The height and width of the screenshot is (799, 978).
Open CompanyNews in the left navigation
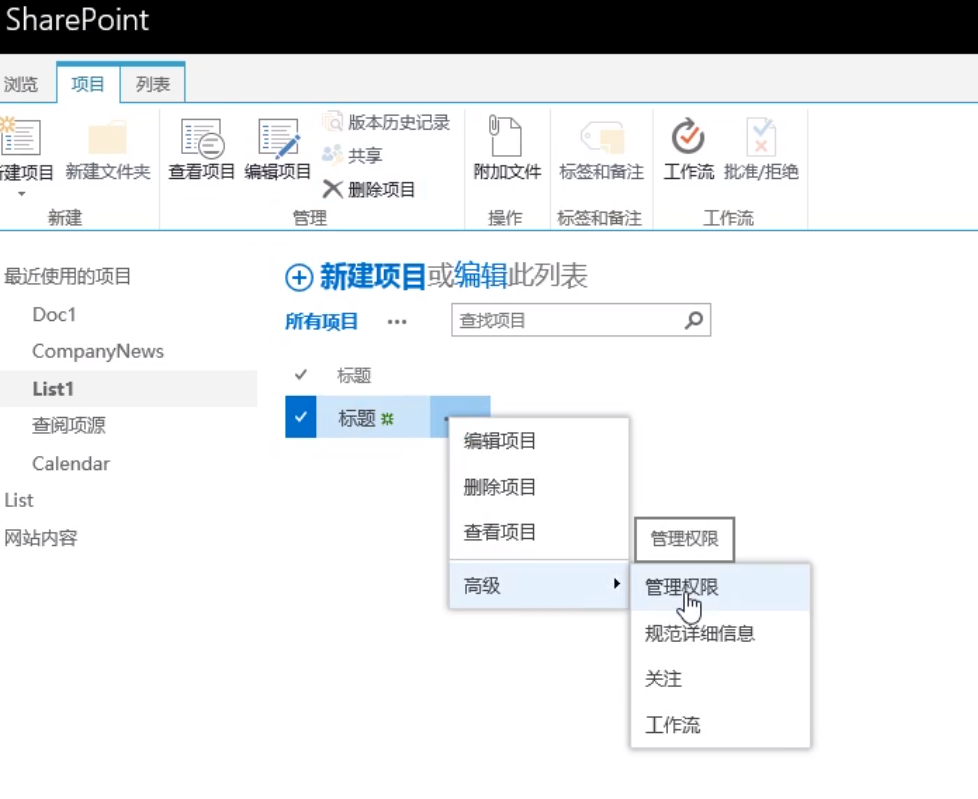(98, 351)
